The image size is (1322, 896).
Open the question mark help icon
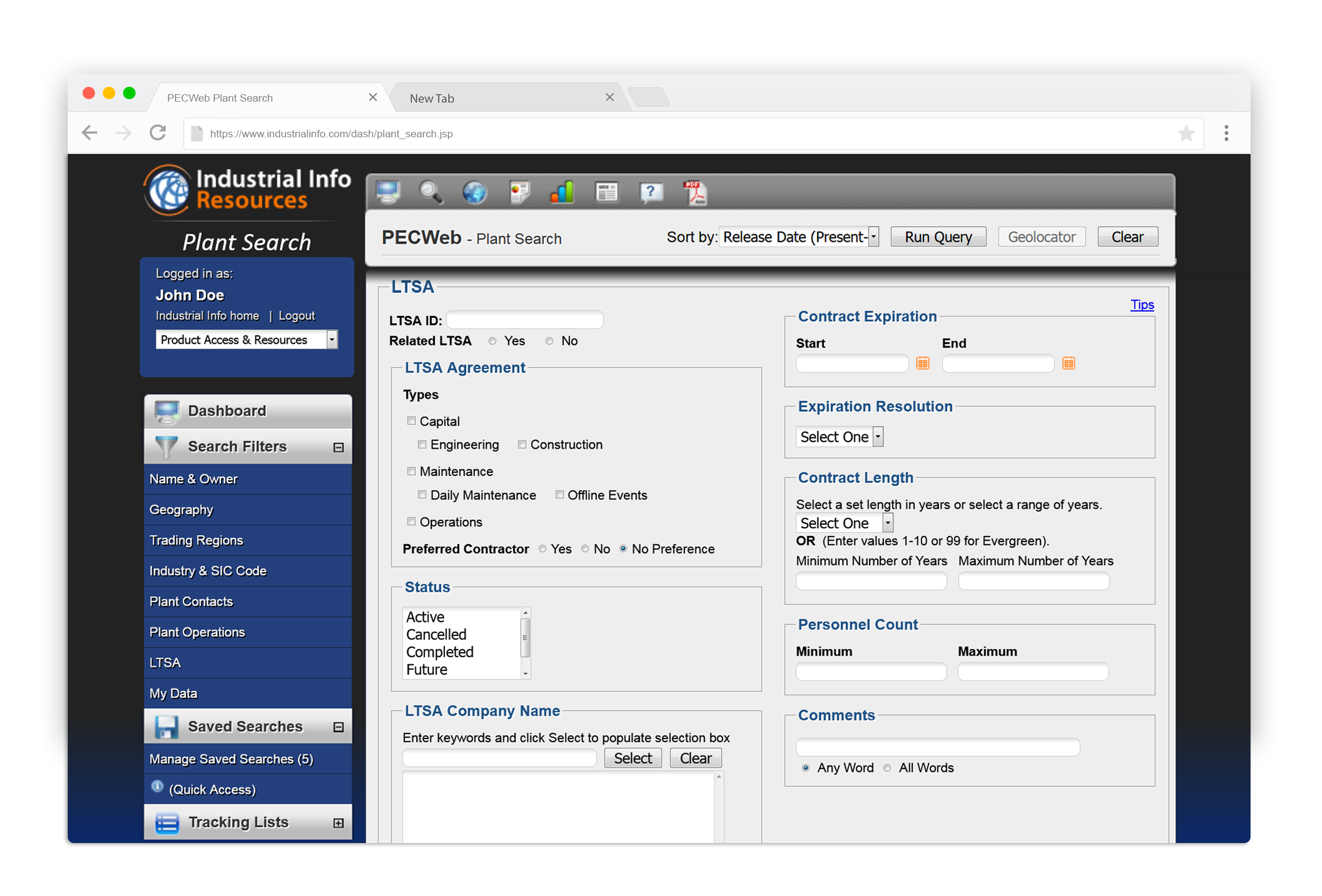coord(651,192)
